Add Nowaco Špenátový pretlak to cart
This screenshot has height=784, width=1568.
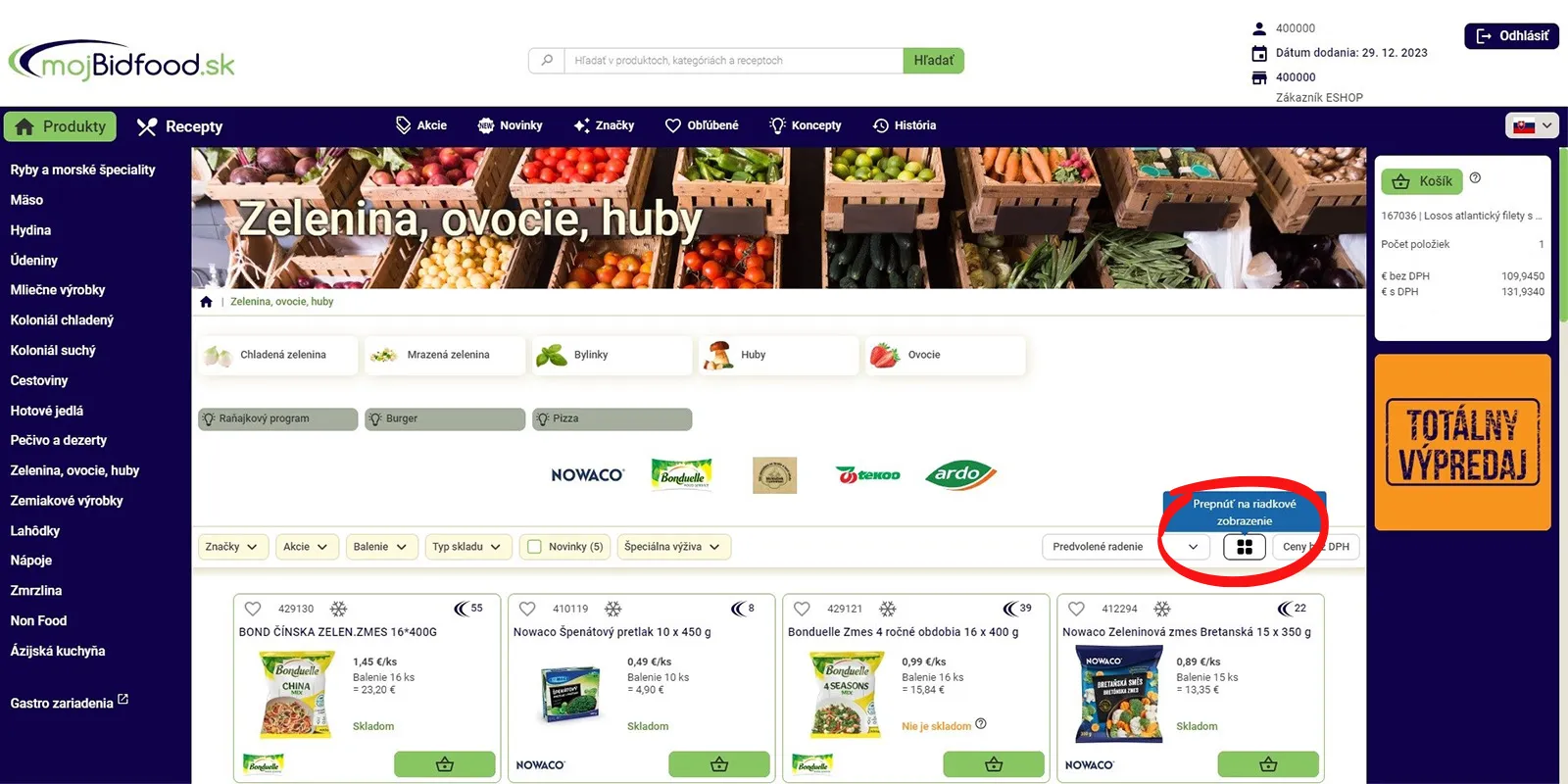pos(719,764)
